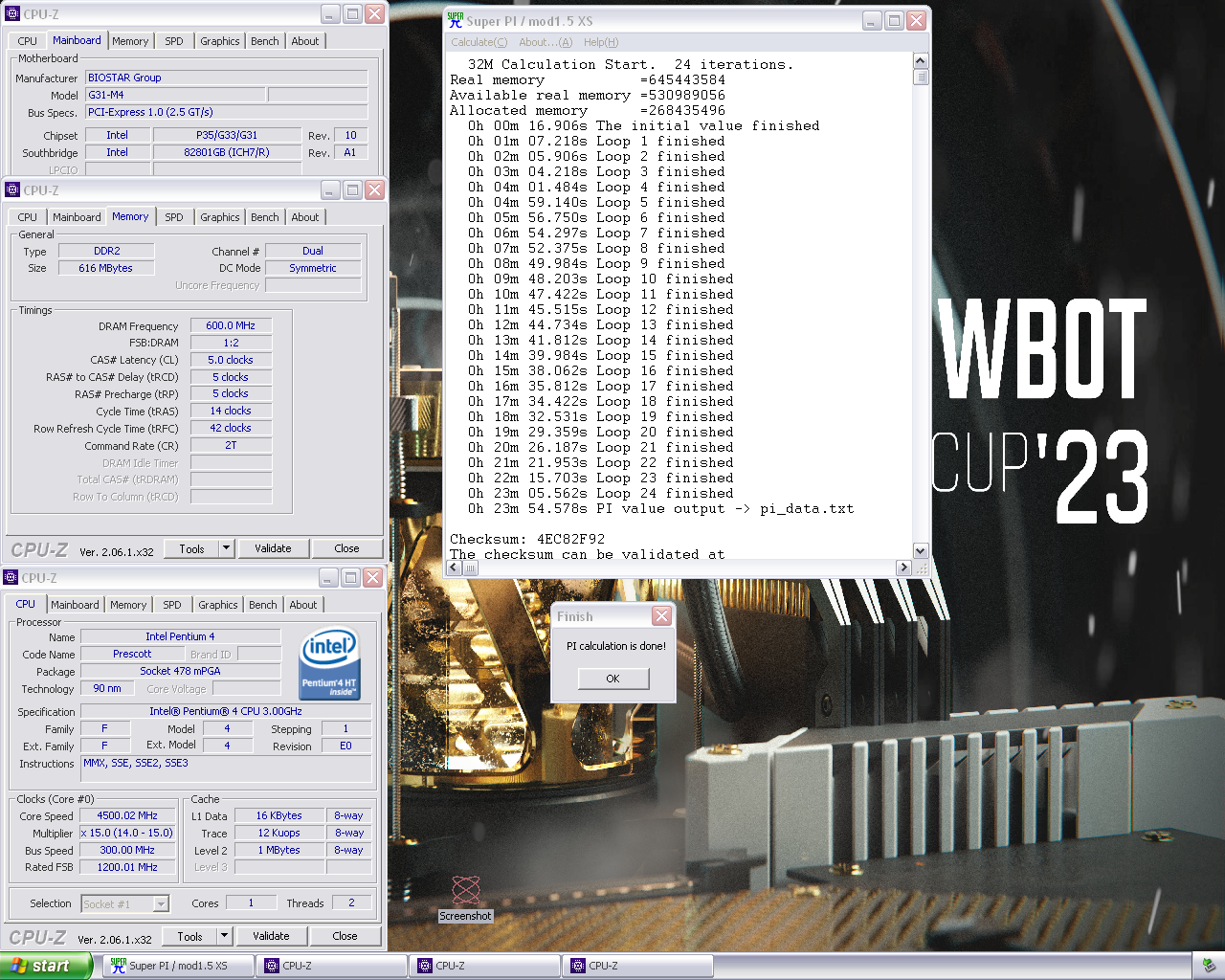Click OK in the Finish dialog
Screen dimensions: 1225x980
pyautogui.click(x=613, y=679)
